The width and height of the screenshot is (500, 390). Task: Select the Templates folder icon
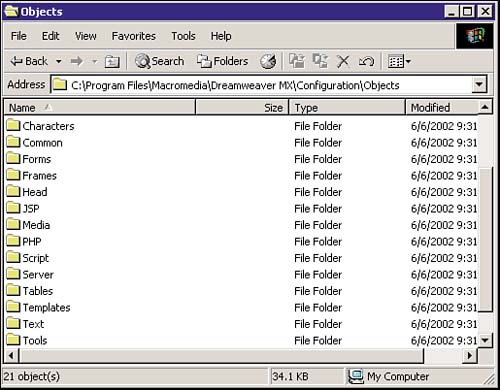point(13,307)
